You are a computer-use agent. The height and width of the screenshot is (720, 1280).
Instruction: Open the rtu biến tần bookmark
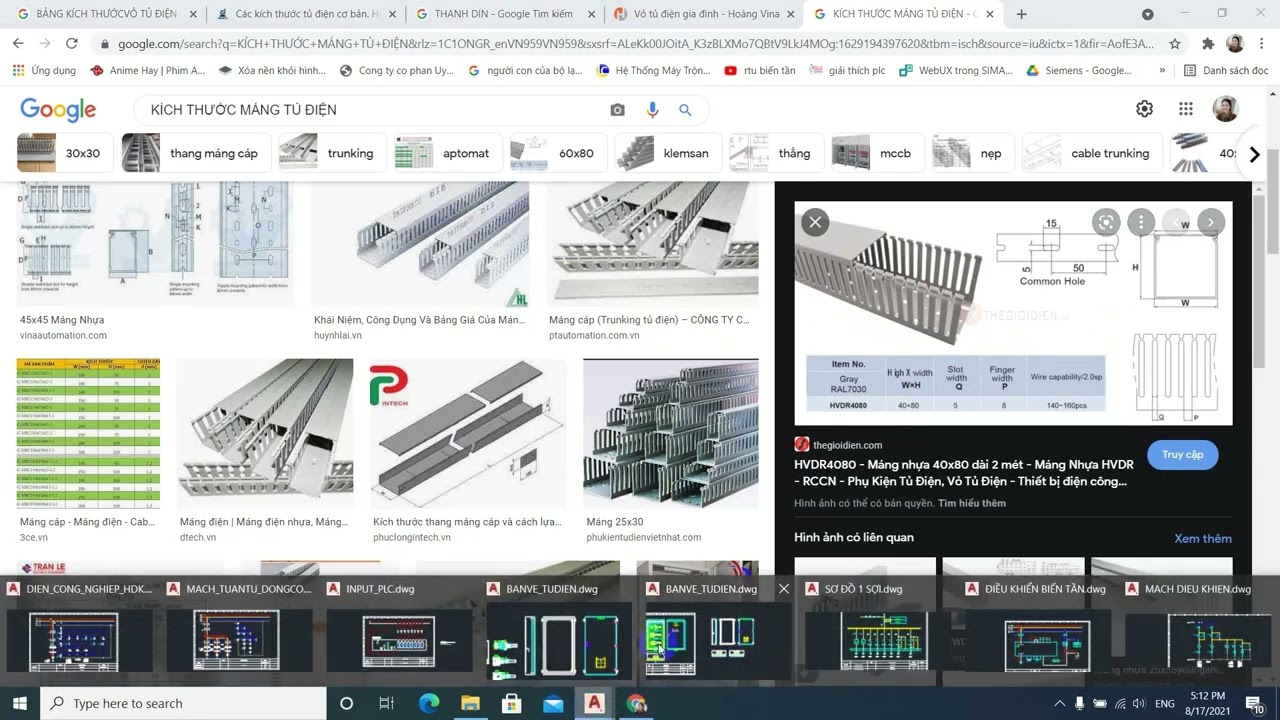click(x=760, y=71)
